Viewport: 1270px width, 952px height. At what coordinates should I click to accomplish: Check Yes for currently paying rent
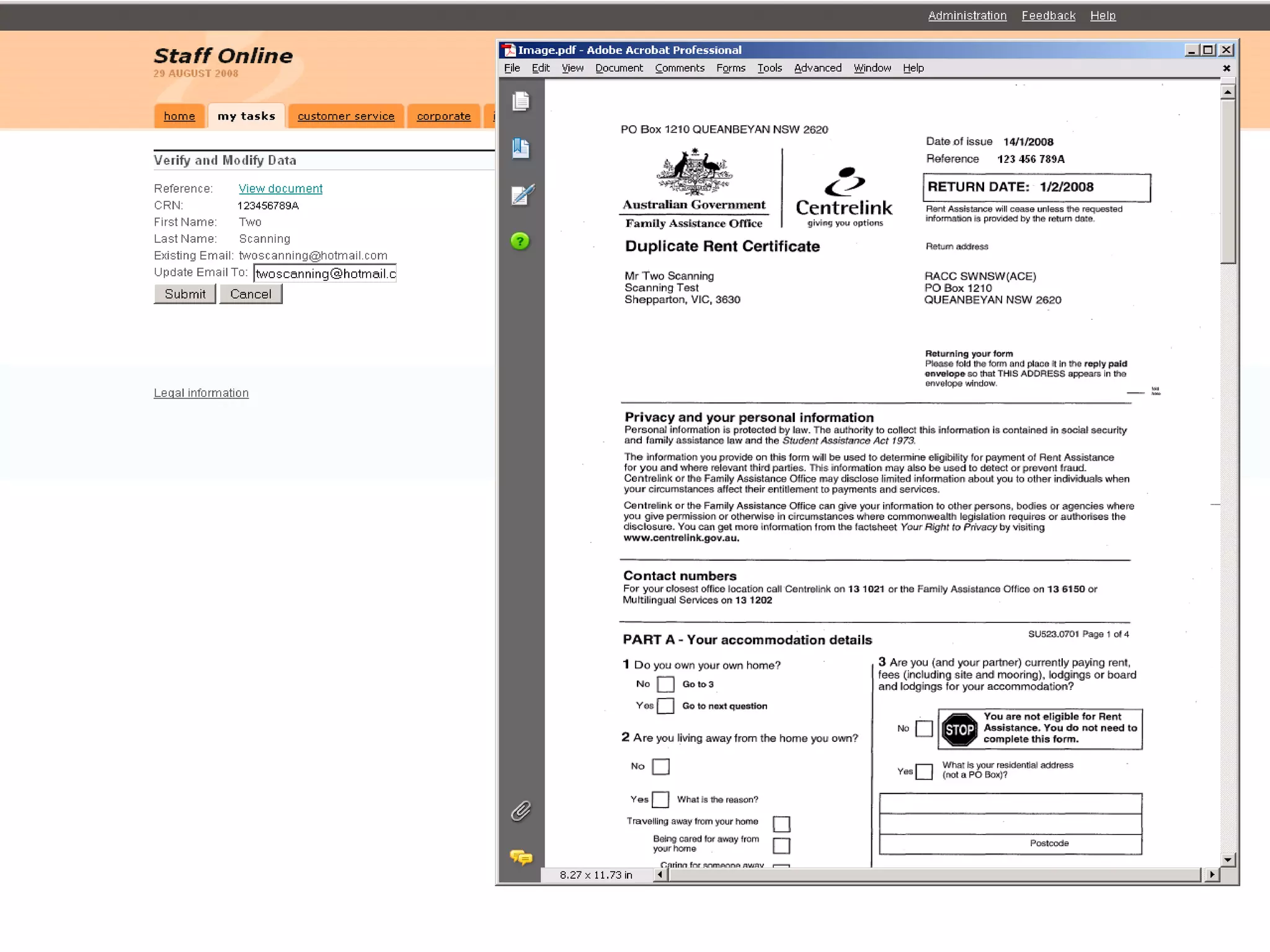(924, 772)
